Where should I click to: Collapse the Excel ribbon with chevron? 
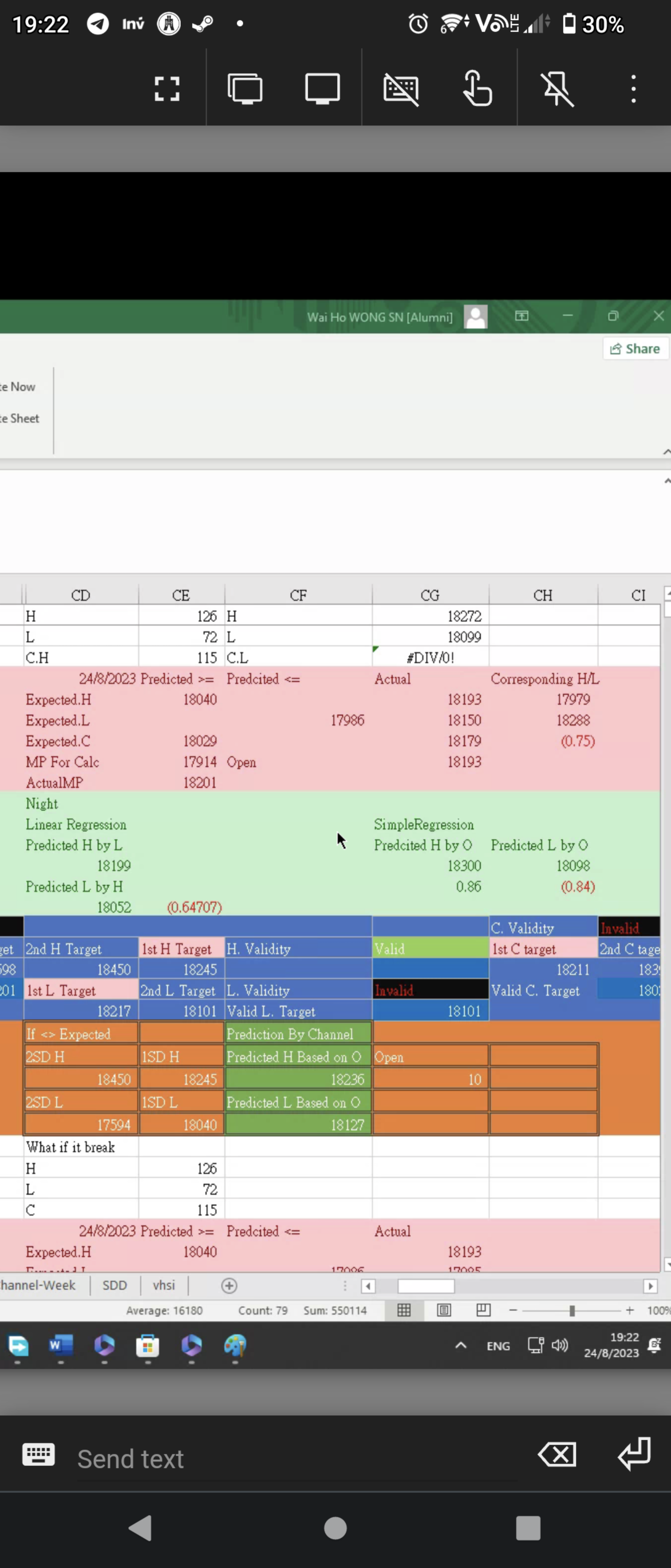click(x=666, y=452)
